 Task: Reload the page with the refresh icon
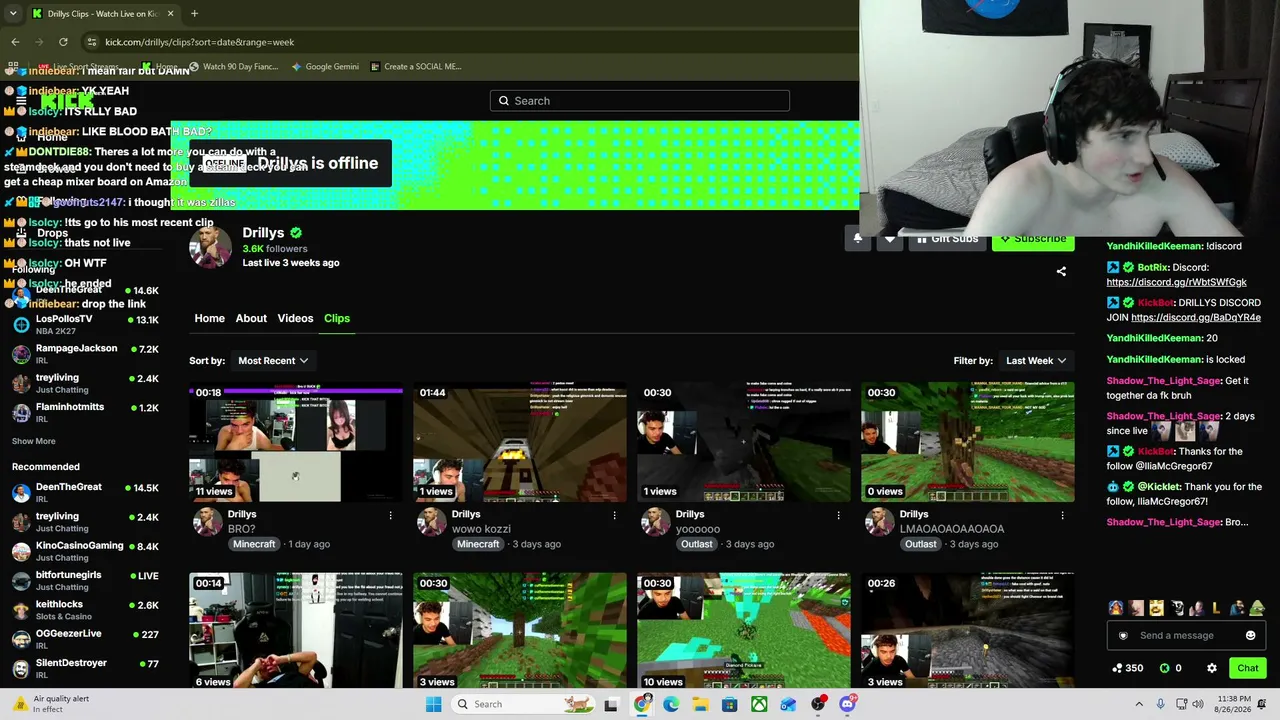pyautogui.click(x=63, y=42)
